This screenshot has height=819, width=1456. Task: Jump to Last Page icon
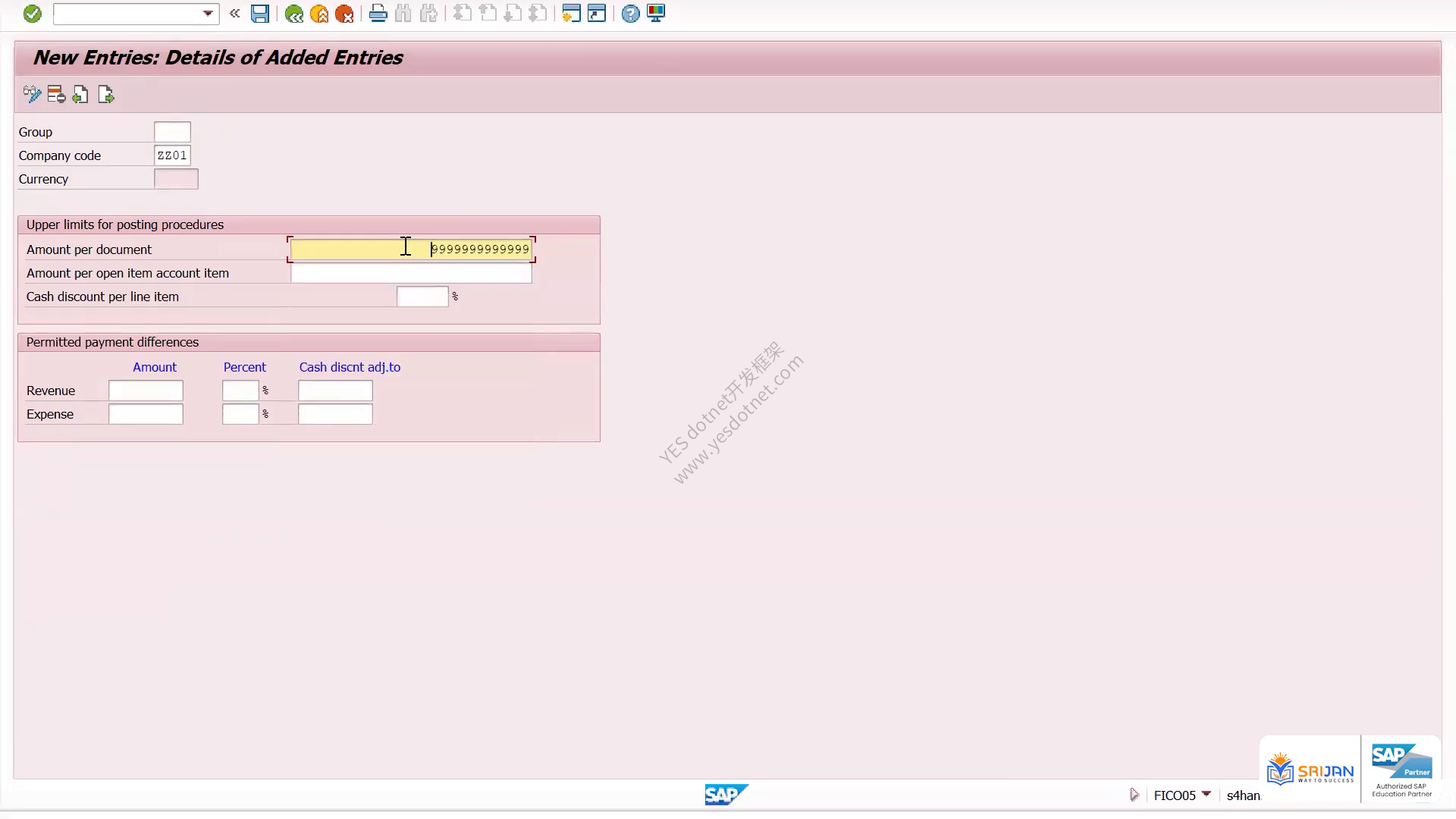(x=538, y=14)
